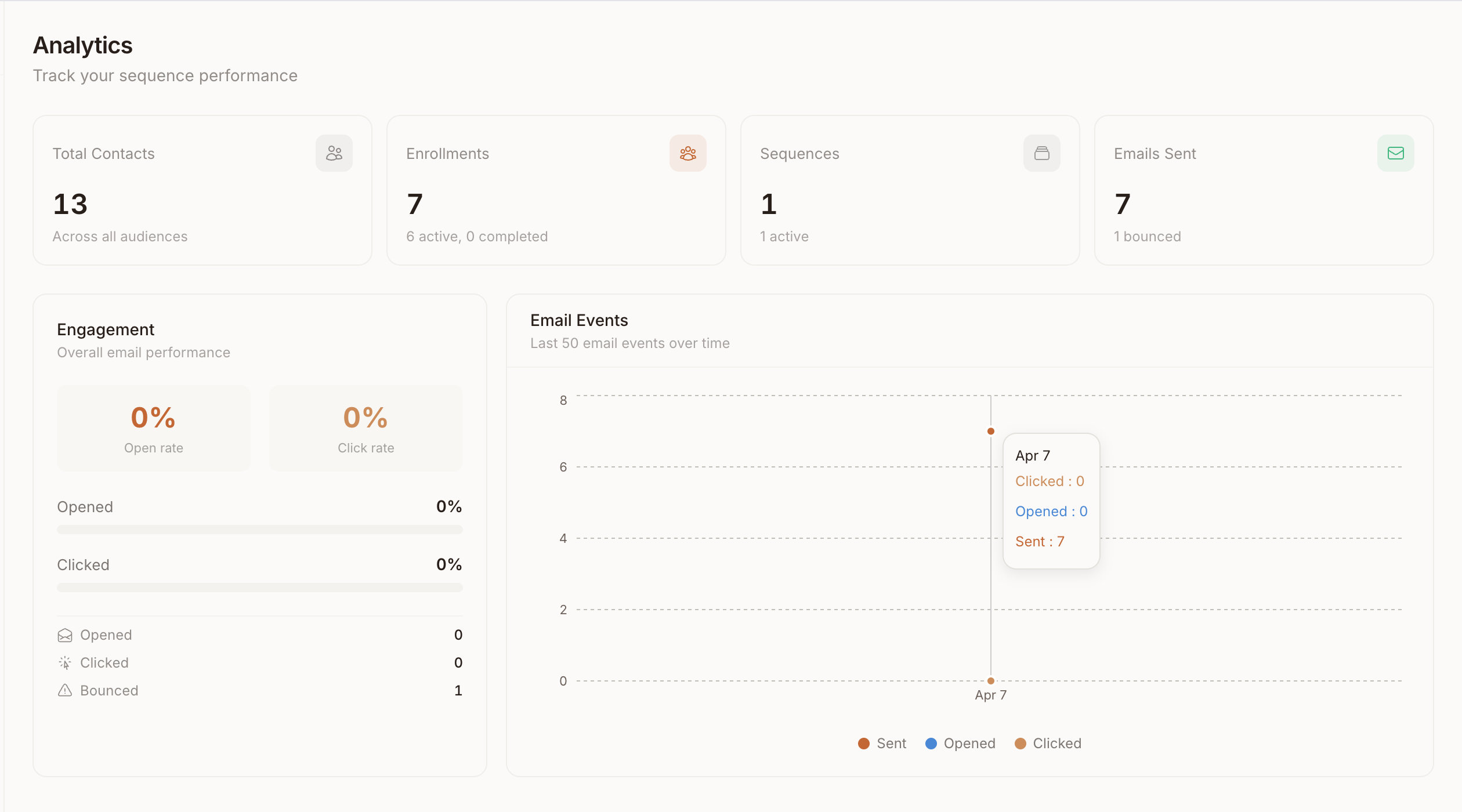Click the Open rate 0% tile
Image resolution: width=1462 pixels, height=812 pixels.
pyautogui.click(x=154, y=429)
